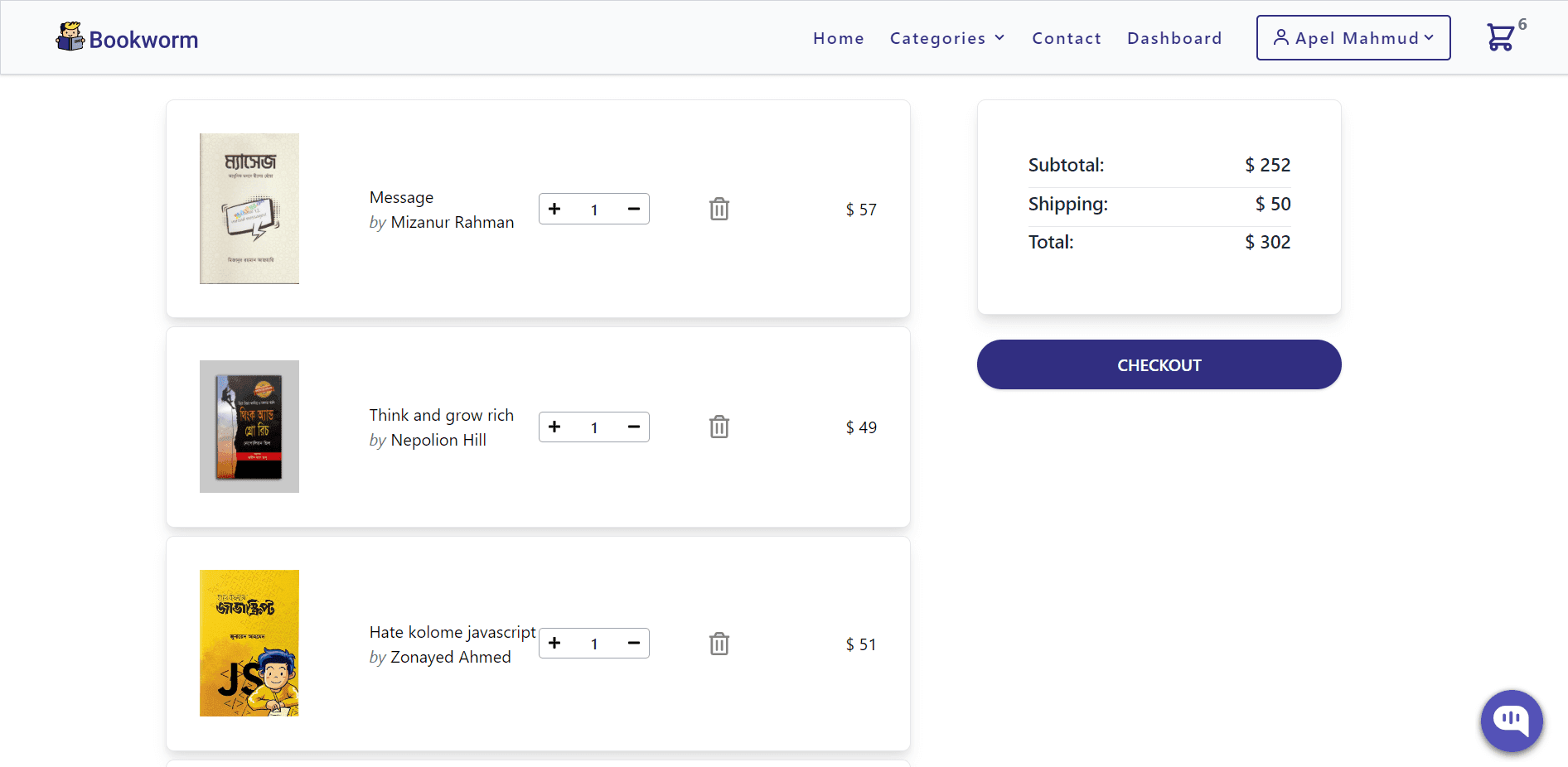The width and height of the screenshot is (1568, 767).
Task: Delete the Message book from cart
Action: [x=719, y=209]
